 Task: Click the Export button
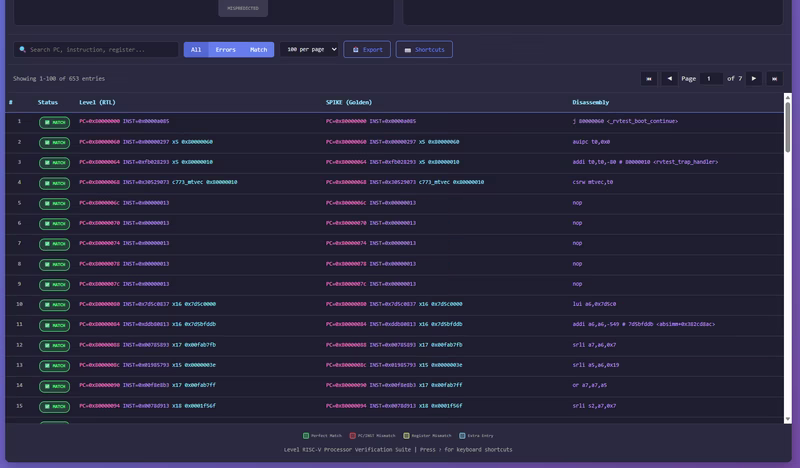(x=366, y=49)
